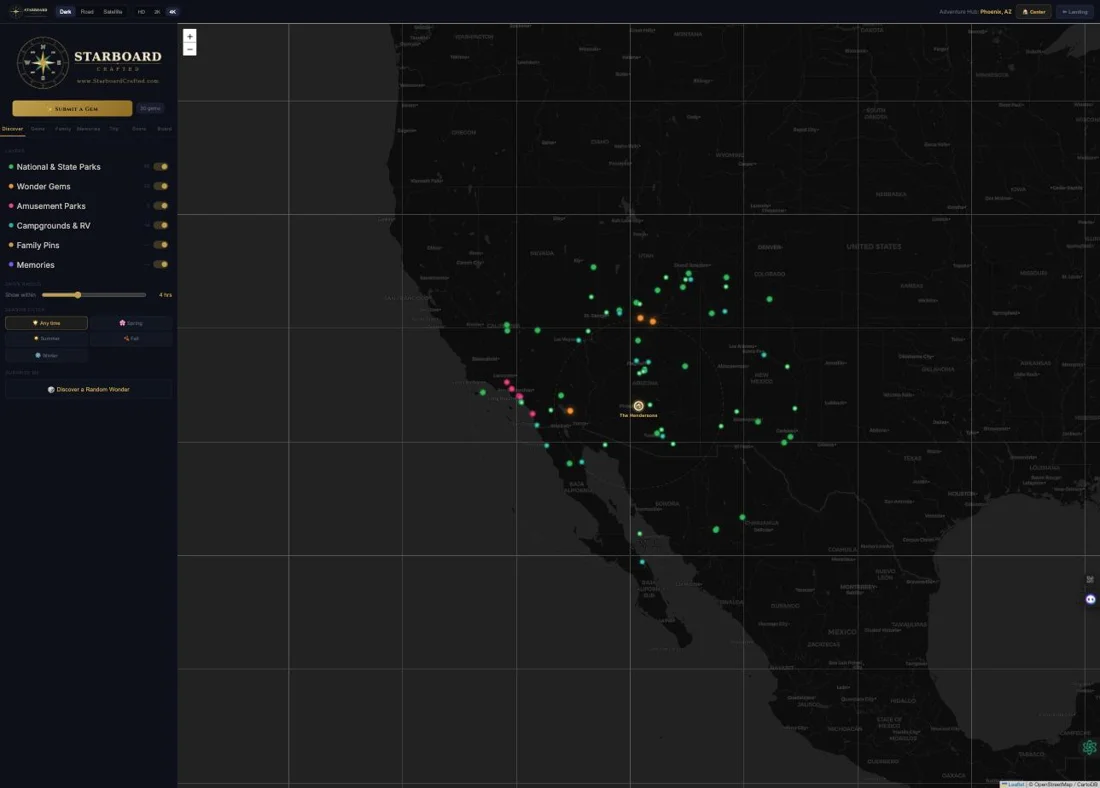Click the small icon above the chat bubble

pos(1090,580)
